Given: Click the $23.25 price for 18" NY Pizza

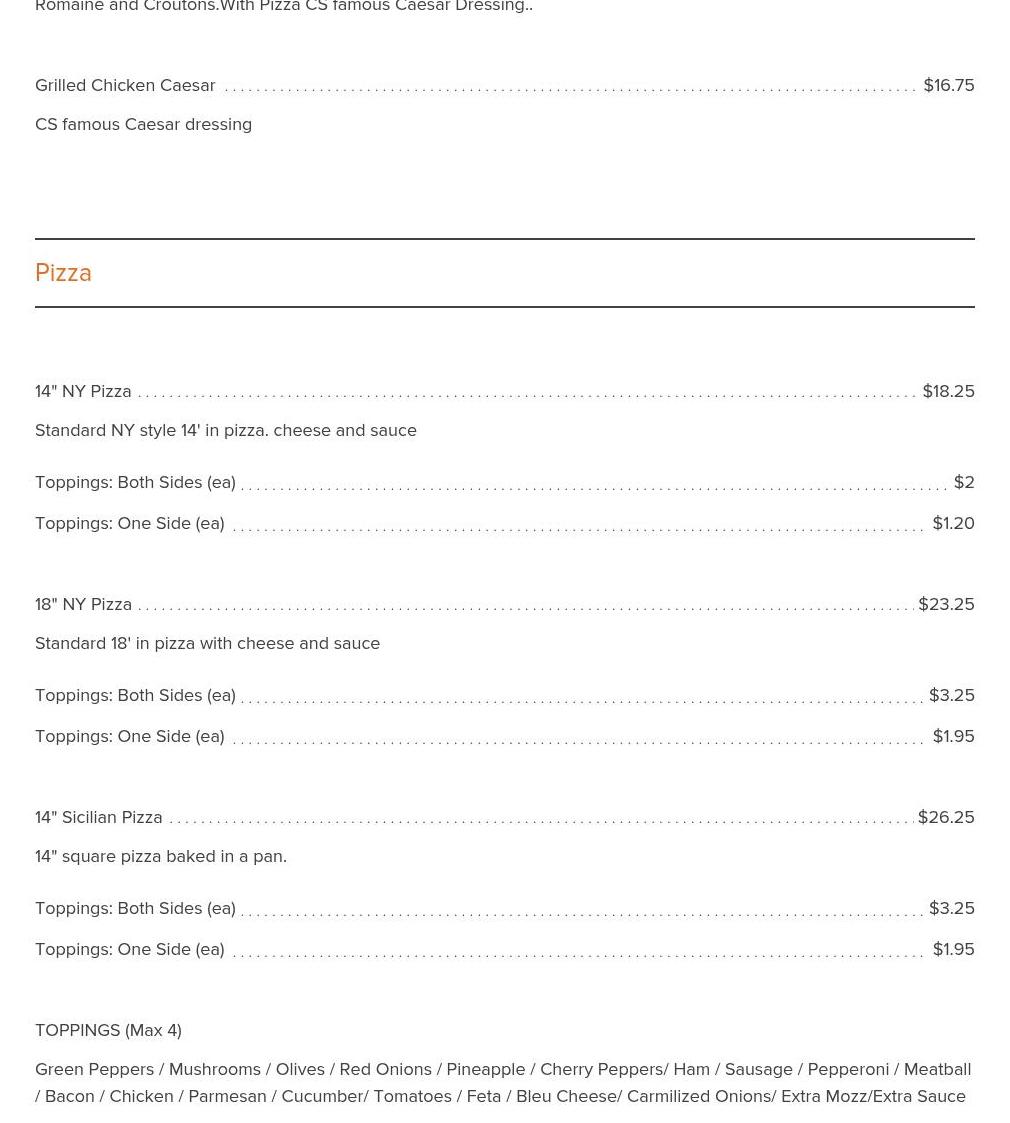Looking at the screenshot, I should [x=946, y=604].
